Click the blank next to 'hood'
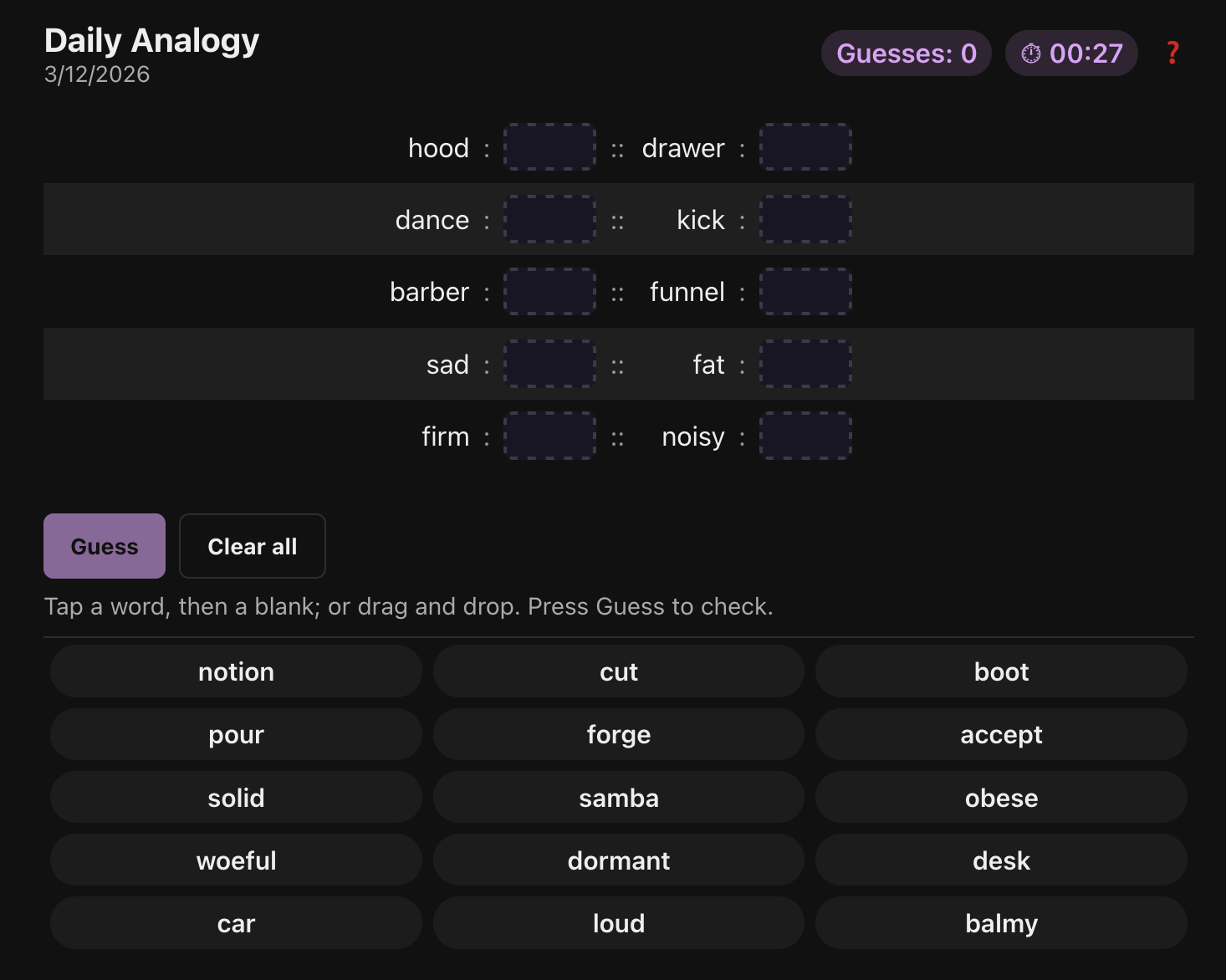 point(549,147)
